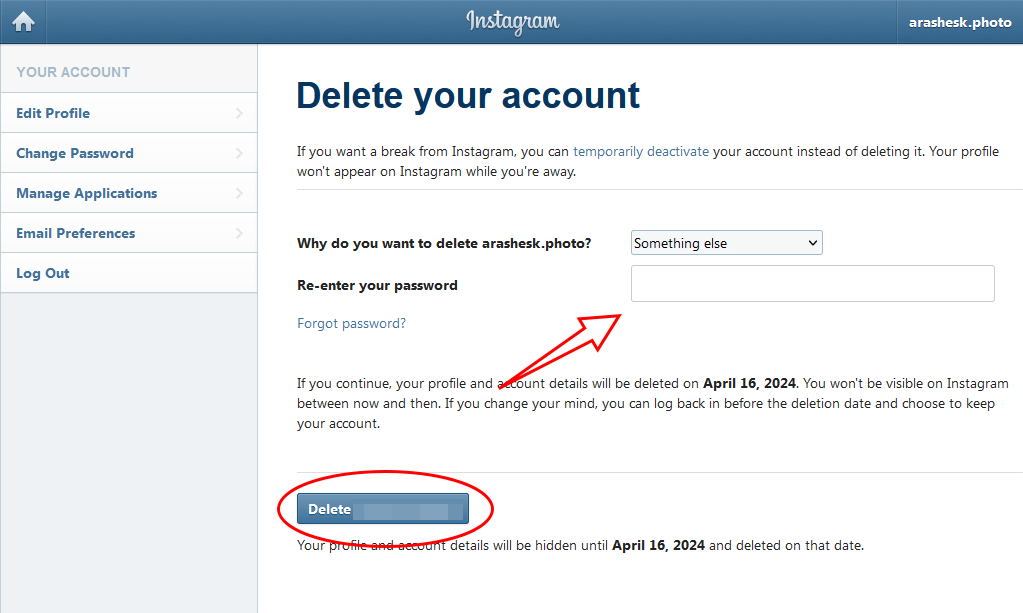Viewport: 1023px width, 613px height.
Task: Click the chevron arrow beside Change Password
Action: [x=239, y=153]
